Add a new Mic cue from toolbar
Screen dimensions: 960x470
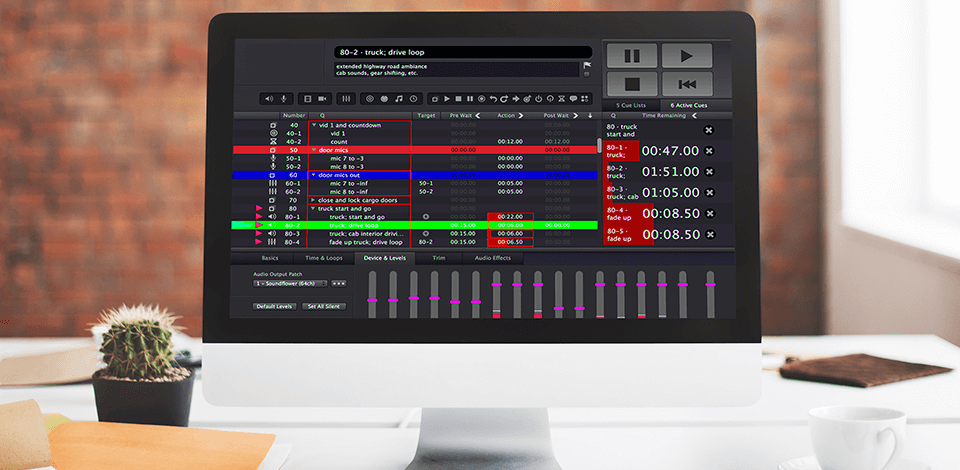coord(284,98)
